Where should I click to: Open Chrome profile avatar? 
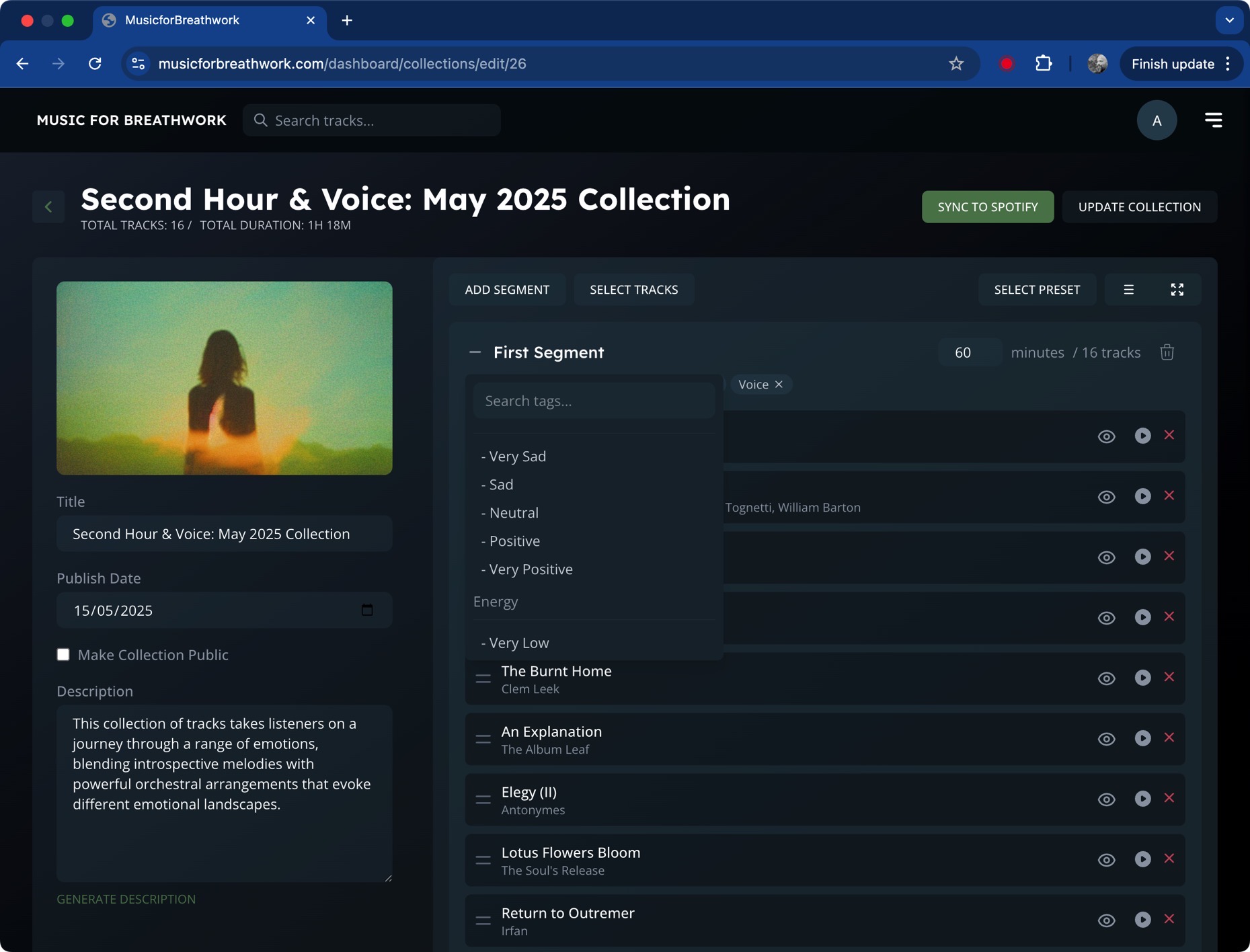[x=1097, y=64]
